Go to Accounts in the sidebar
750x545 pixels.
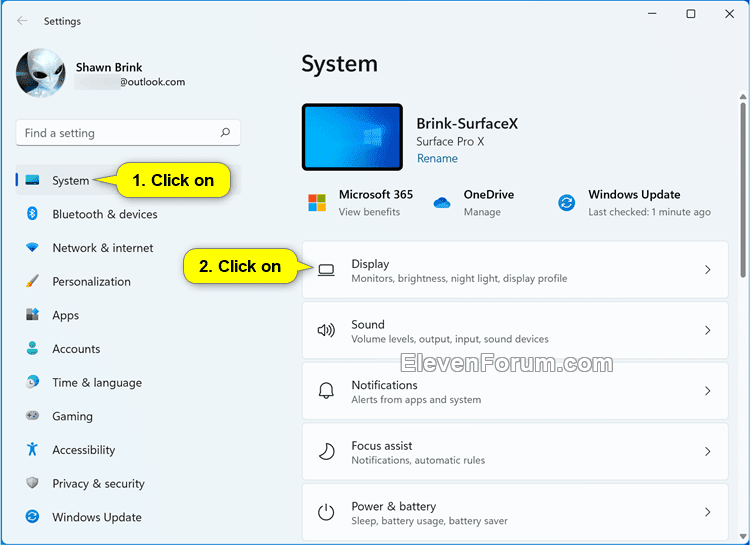coord(76,349)
